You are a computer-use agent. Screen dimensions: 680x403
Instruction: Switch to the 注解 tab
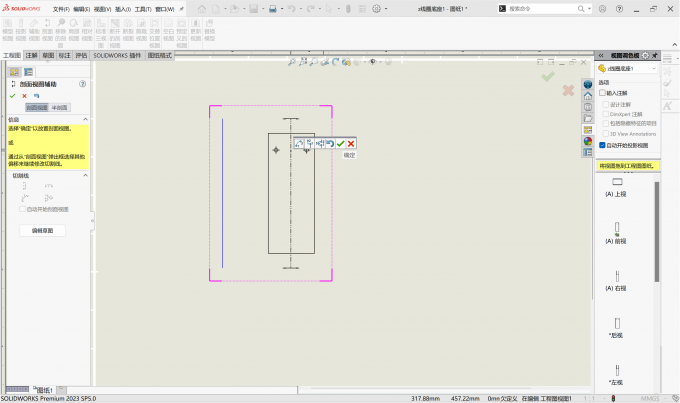32,55
